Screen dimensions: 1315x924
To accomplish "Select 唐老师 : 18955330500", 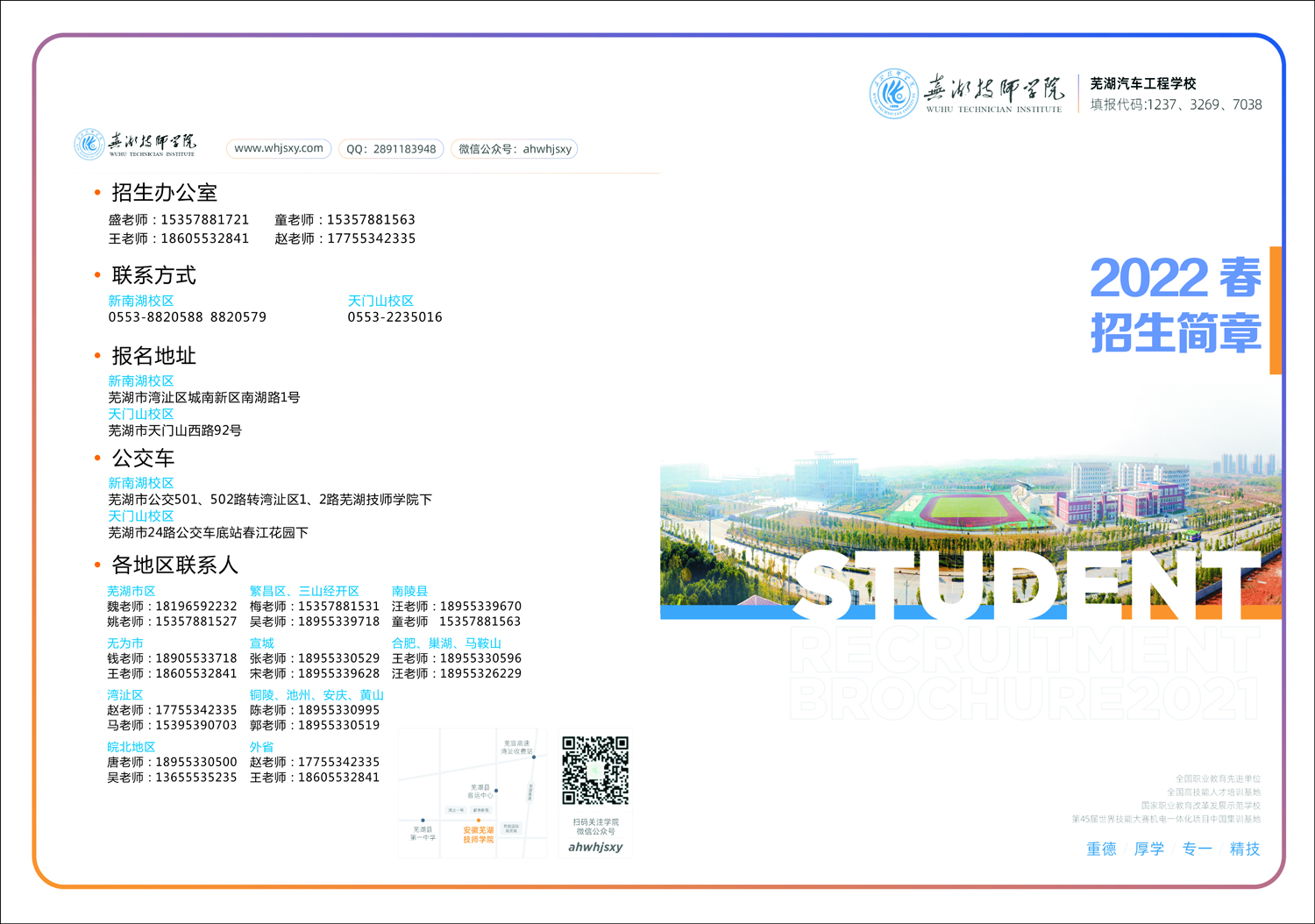I will [172, 763].
